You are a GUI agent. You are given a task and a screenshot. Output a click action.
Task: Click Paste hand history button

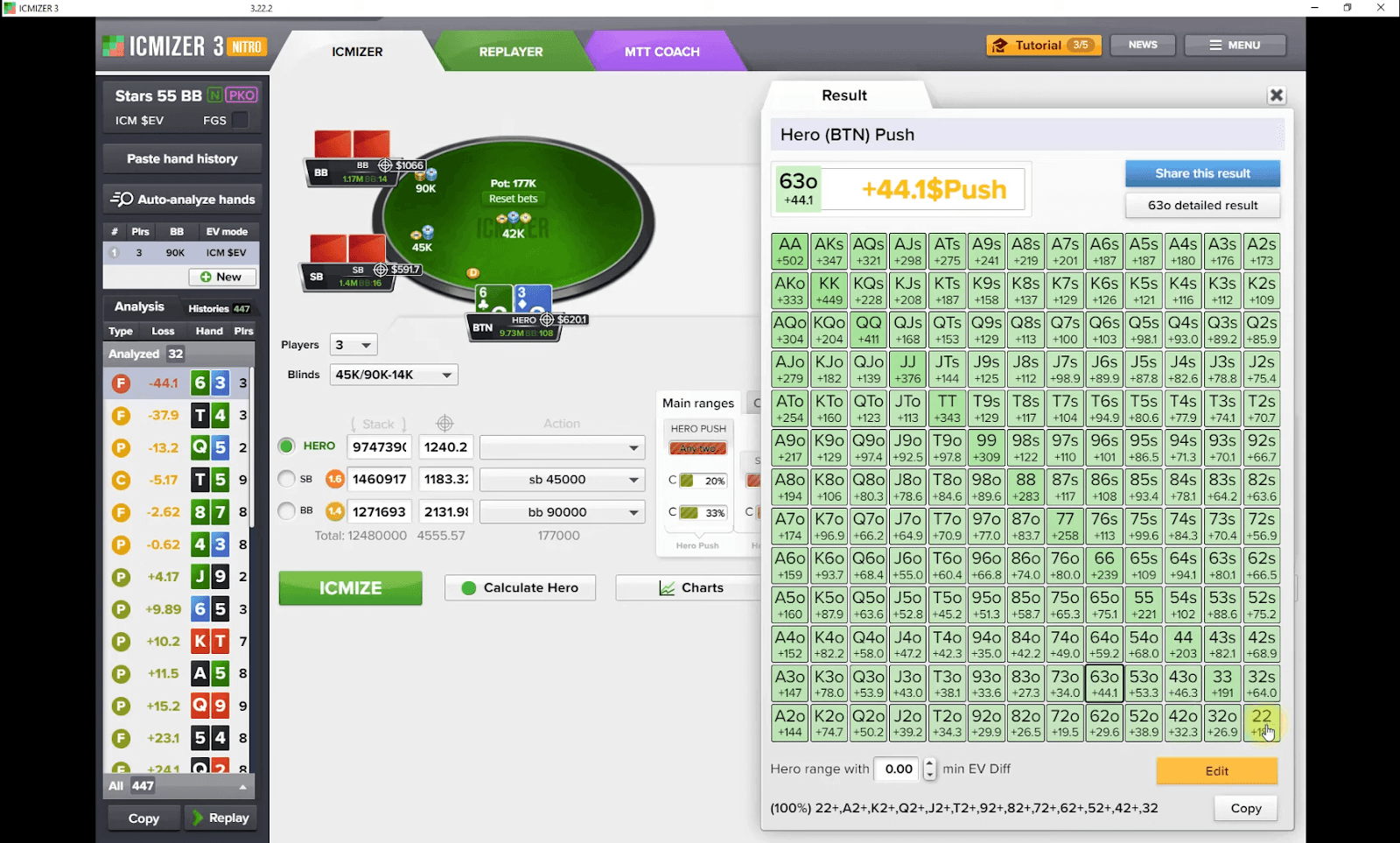point(182,158)
